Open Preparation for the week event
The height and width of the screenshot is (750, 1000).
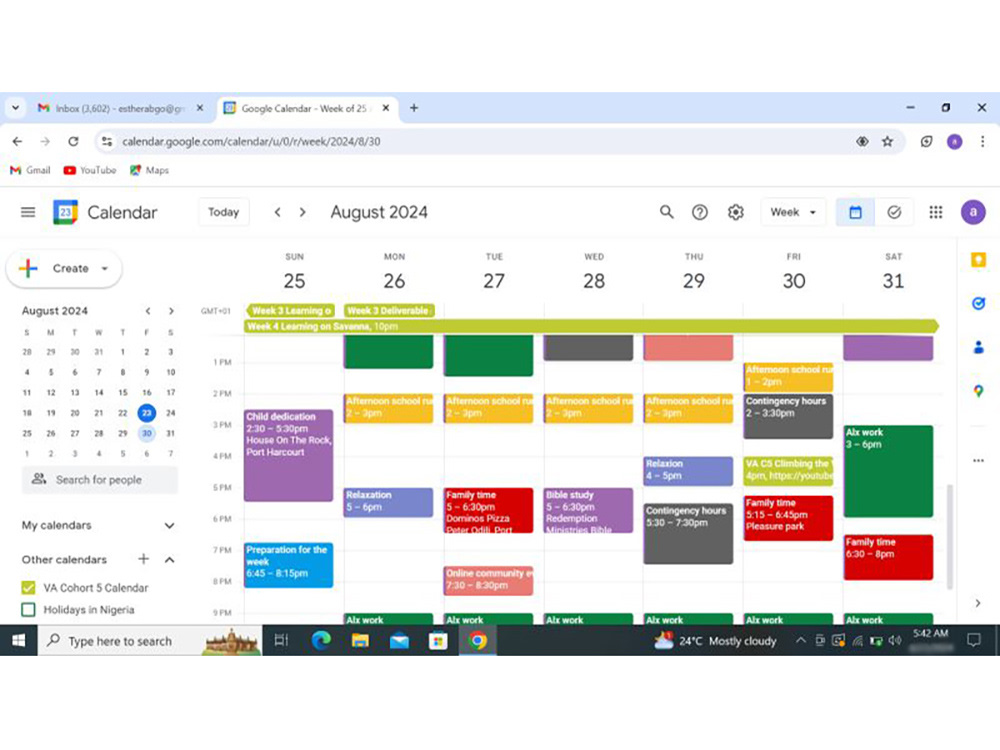click(288, 565)
